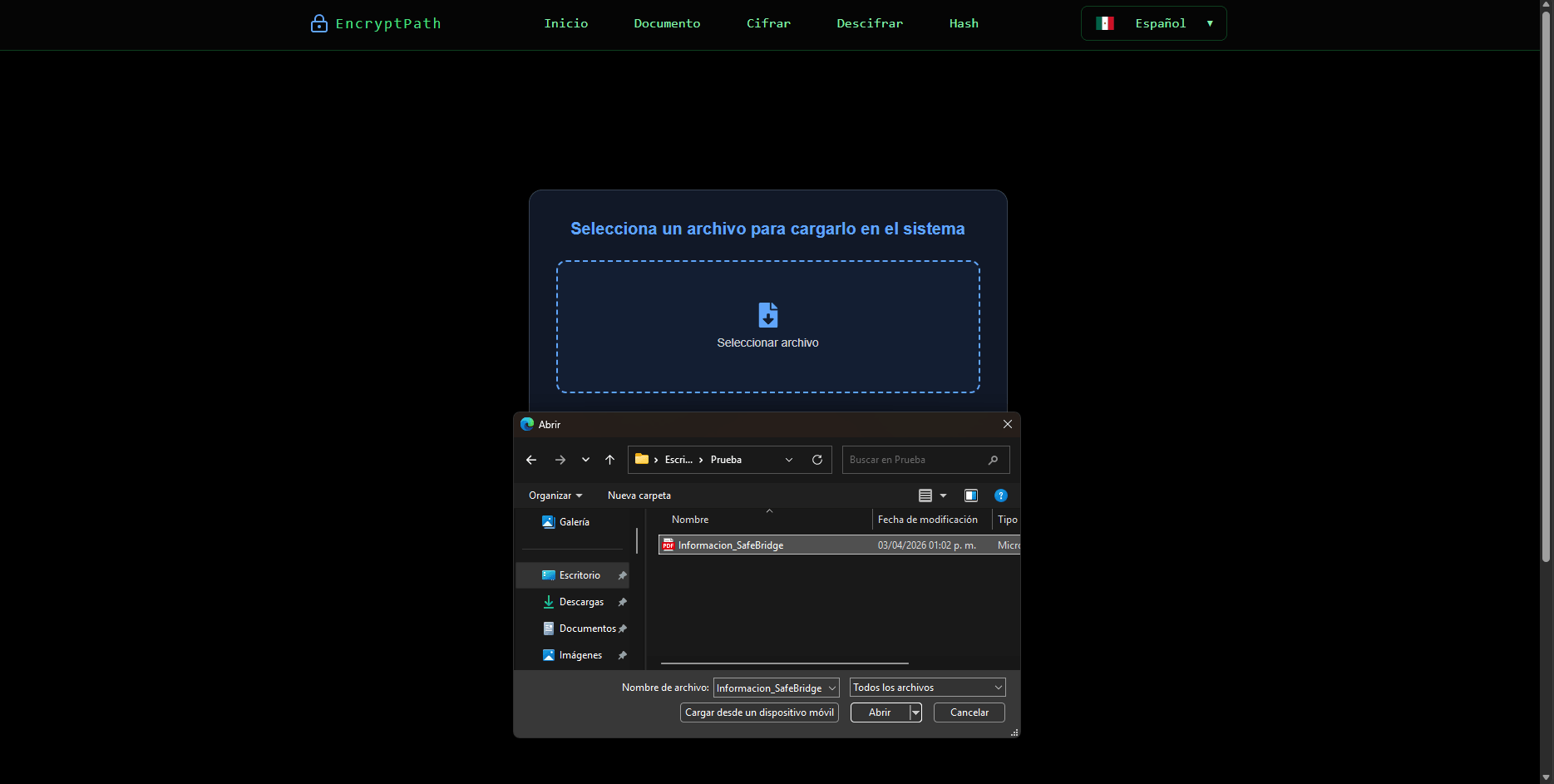Click Cargar desde un dispositivo móvil
This screenshot has width=1554, height=784.
[x=759, y=713]
